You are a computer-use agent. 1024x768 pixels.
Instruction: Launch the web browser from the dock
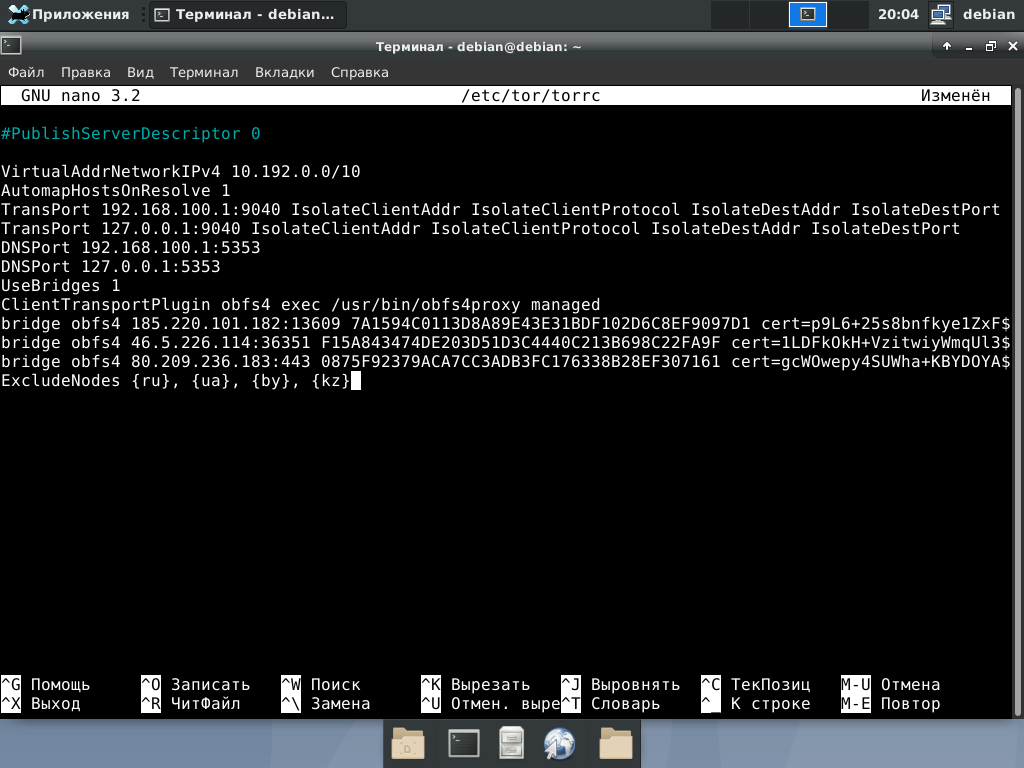coord(560,743)
